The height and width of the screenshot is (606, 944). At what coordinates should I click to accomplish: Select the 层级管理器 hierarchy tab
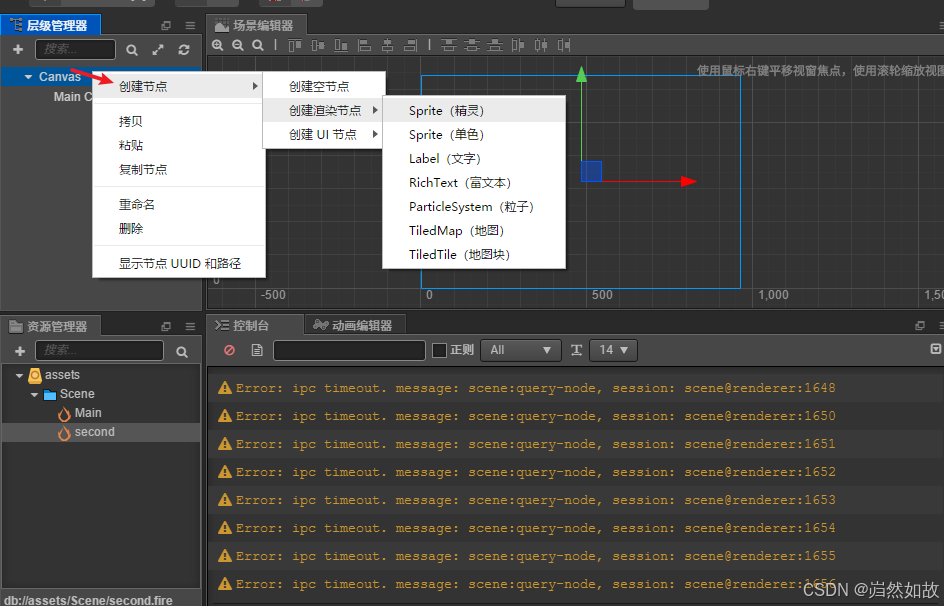[50, 25]
